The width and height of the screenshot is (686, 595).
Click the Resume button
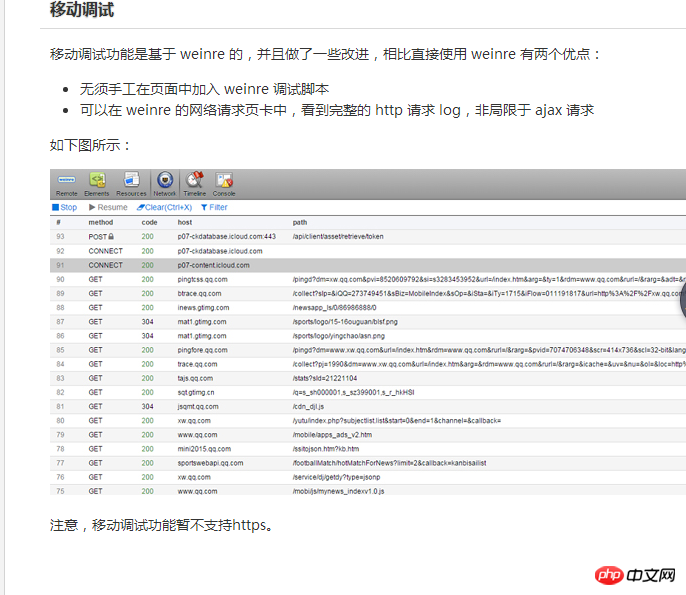click(108, 207)
